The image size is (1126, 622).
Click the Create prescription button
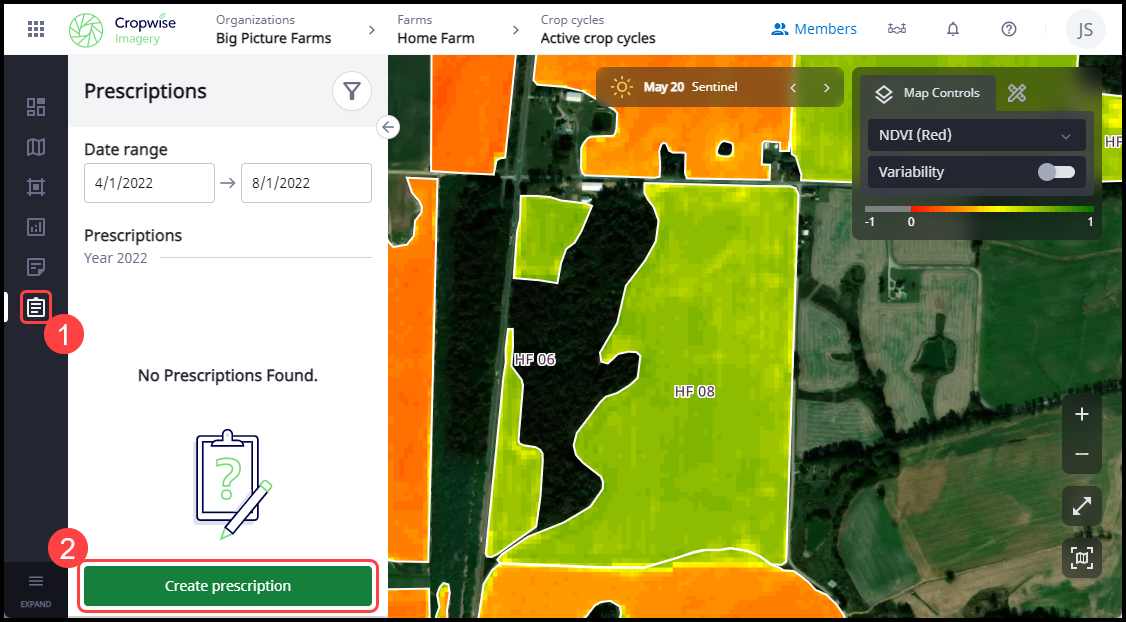(x=228, y=586)
